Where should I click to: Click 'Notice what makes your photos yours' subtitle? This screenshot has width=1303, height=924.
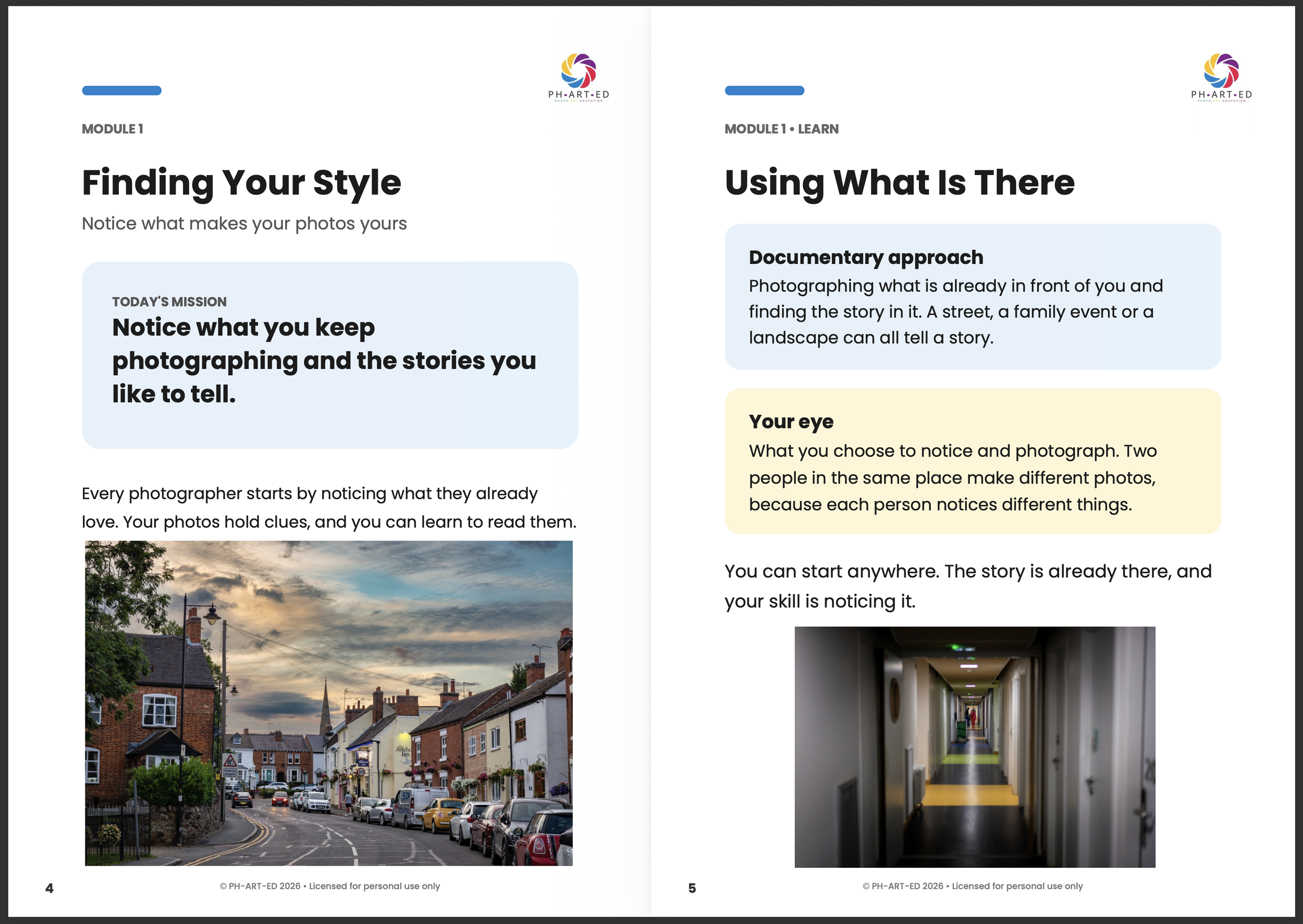click(x=244, y=224)
